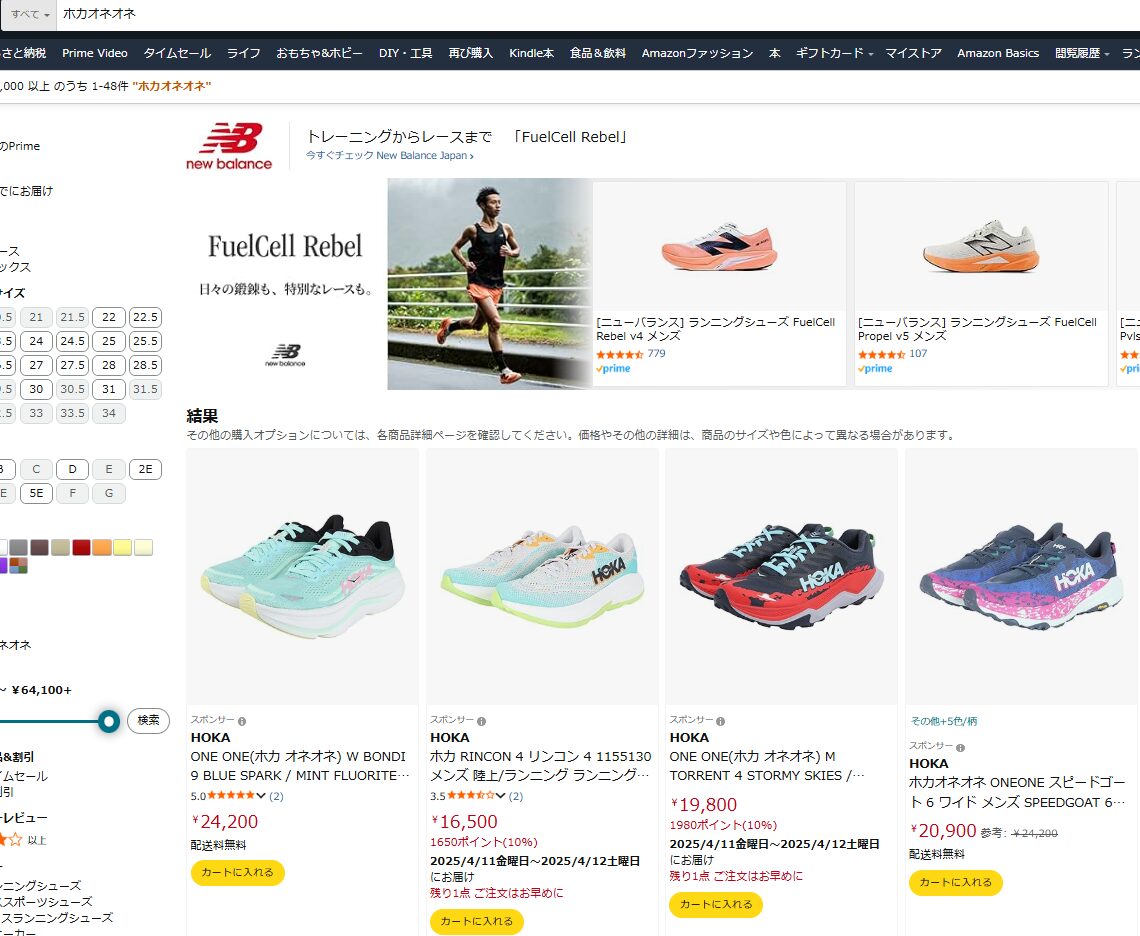Select shoe size 28.5

click(x=145, y=365)
